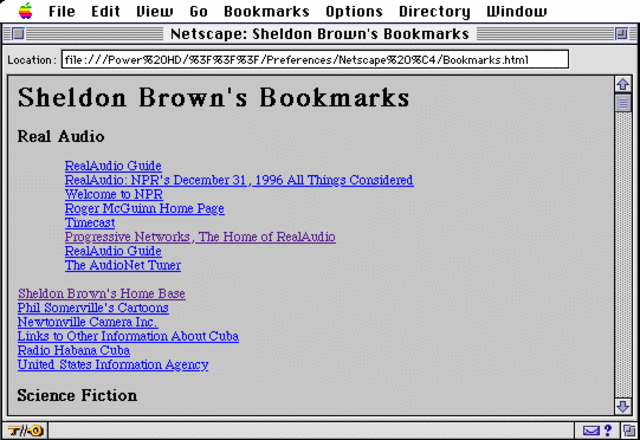Click the security key icon in status bar
Image resolution: width=640 pixels, height=440 pixels.
click(x=25, y=431)
